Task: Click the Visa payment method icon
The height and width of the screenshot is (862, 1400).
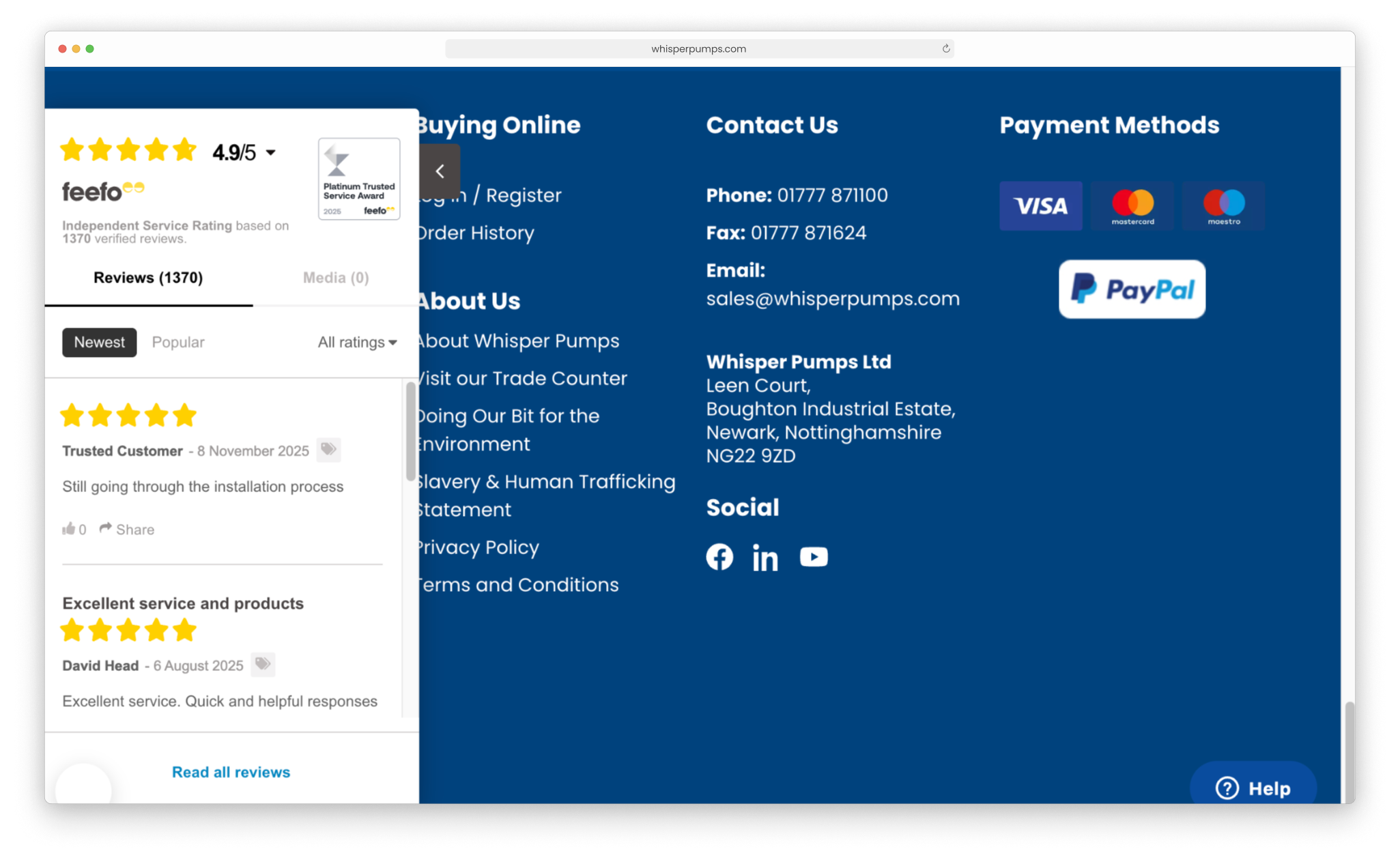Action: pyautogui.click(x=1040, y=206)
